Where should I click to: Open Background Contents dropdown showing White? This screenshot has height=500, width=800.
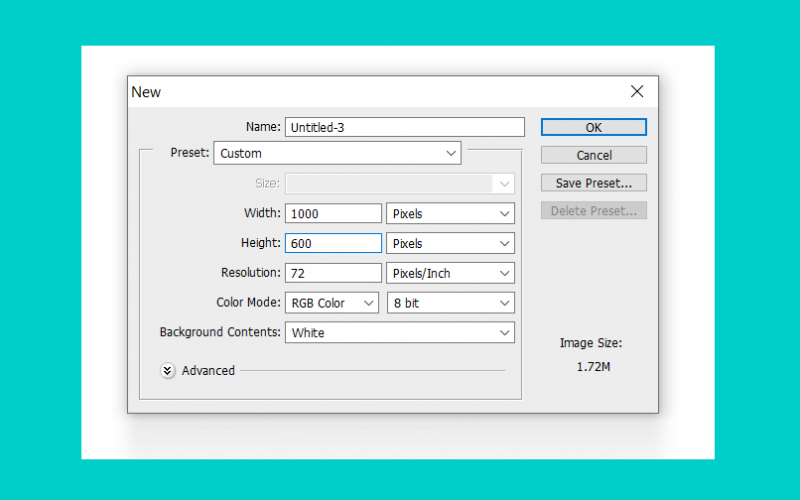399,332
